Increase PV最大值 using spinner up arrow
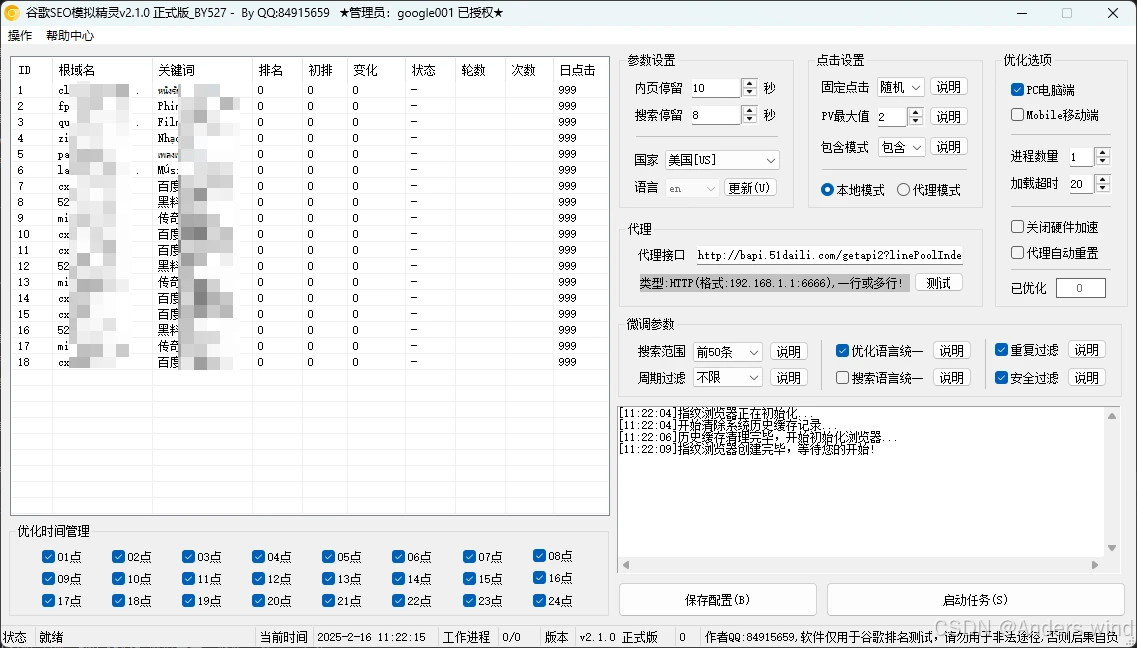 coord(915,112)
